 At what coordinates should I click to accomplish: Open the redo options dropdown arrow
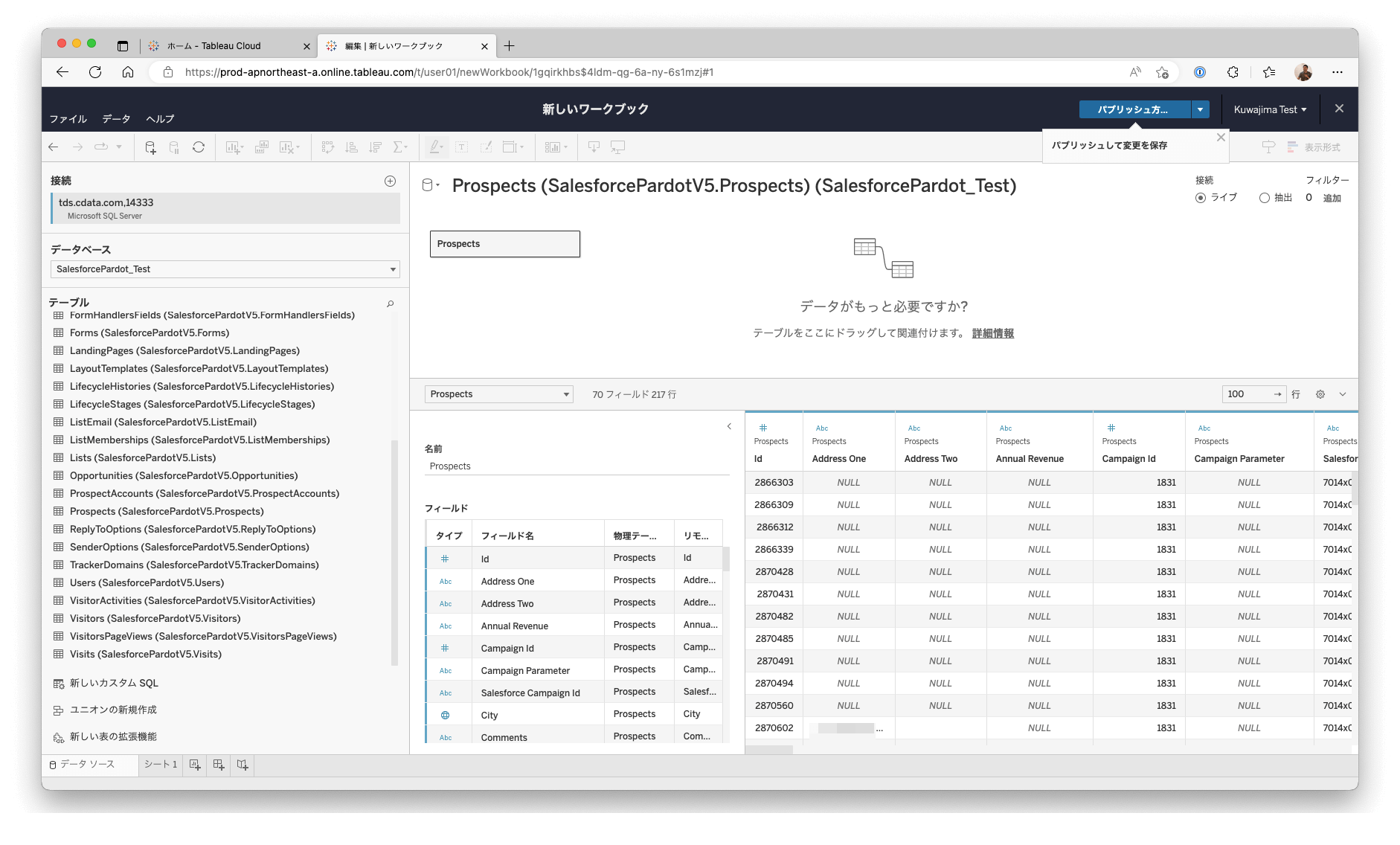[119, 147]
